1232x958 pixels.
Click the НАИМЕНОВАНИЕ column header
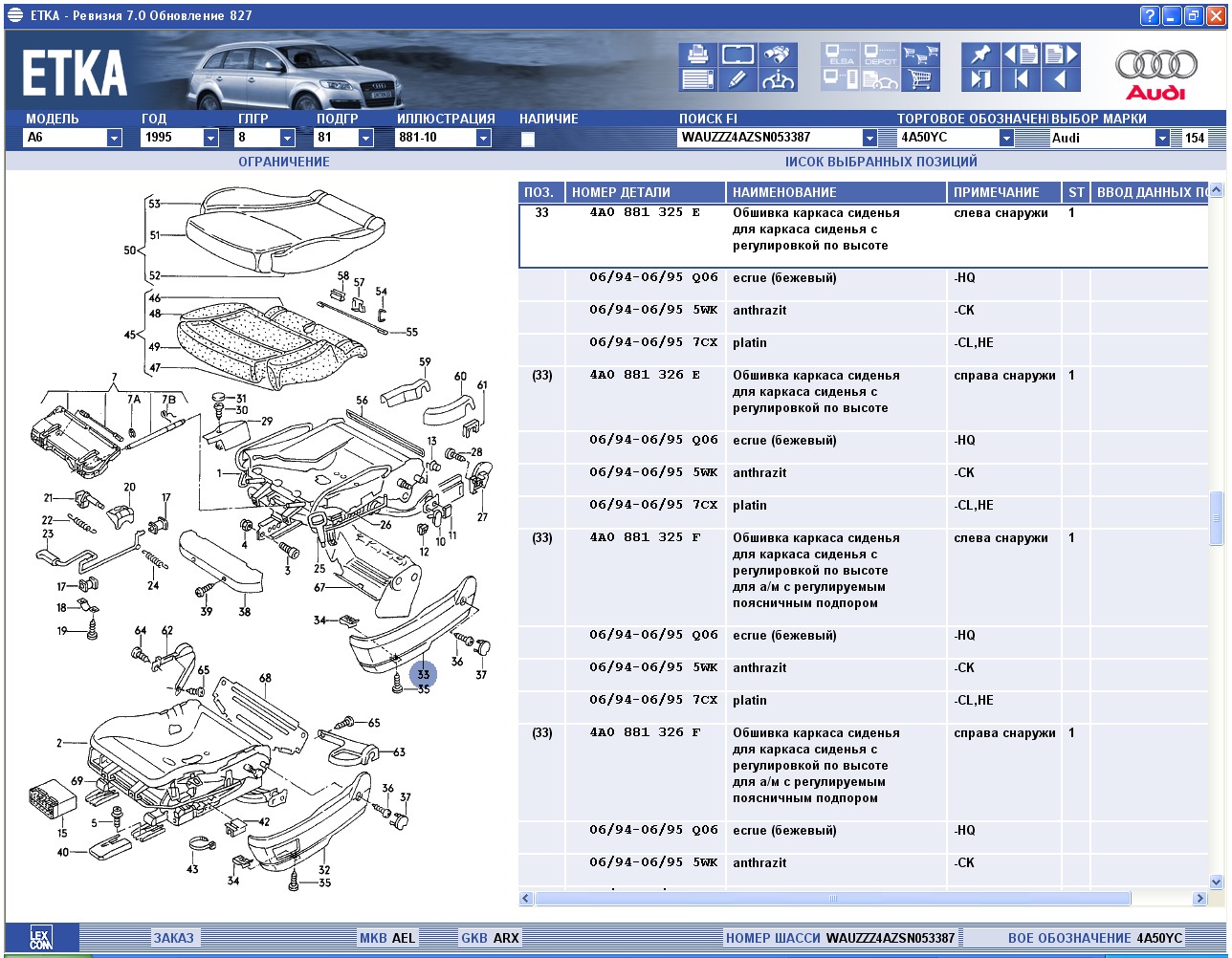click(837, 192)
